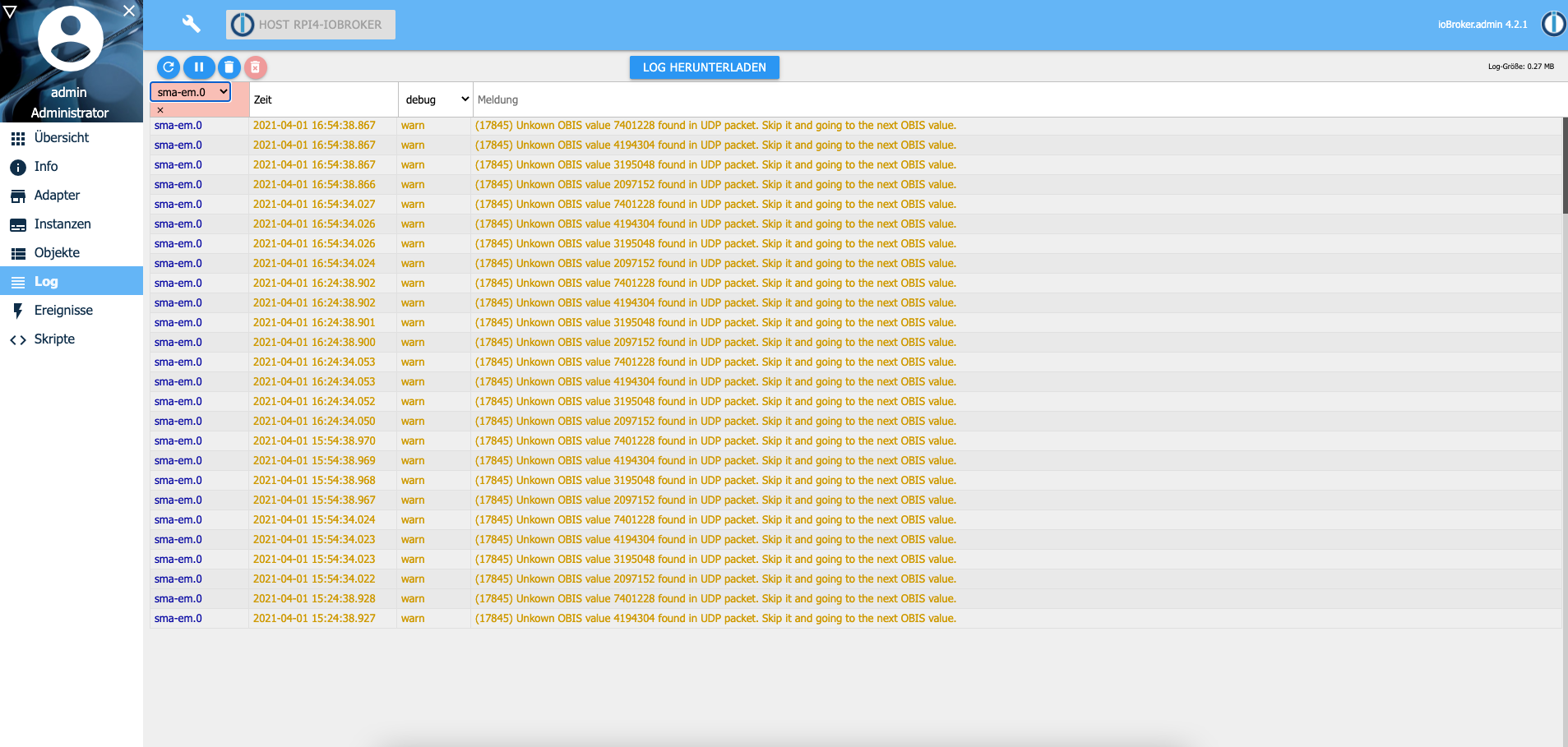Delete the log file with the red trash icon
This screenshot has width=1568, height=747.
click(256, 67)
